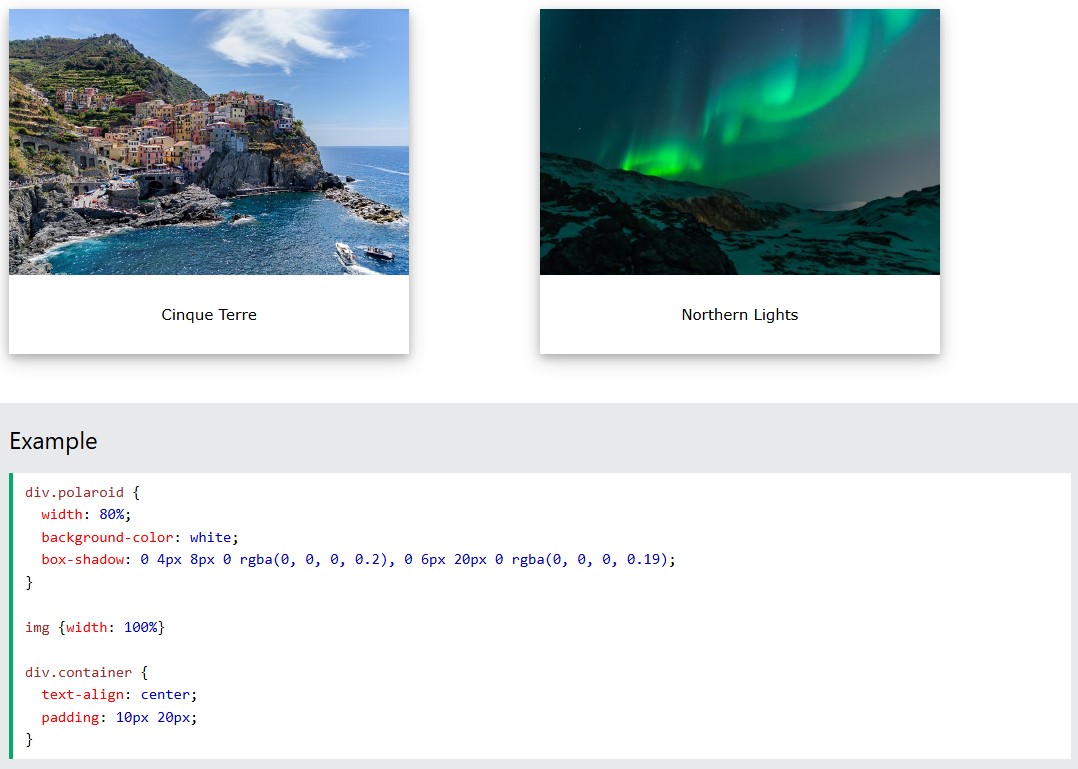Click the "width: 80%;" code line

pyautogui.click(x=86, y=515)
